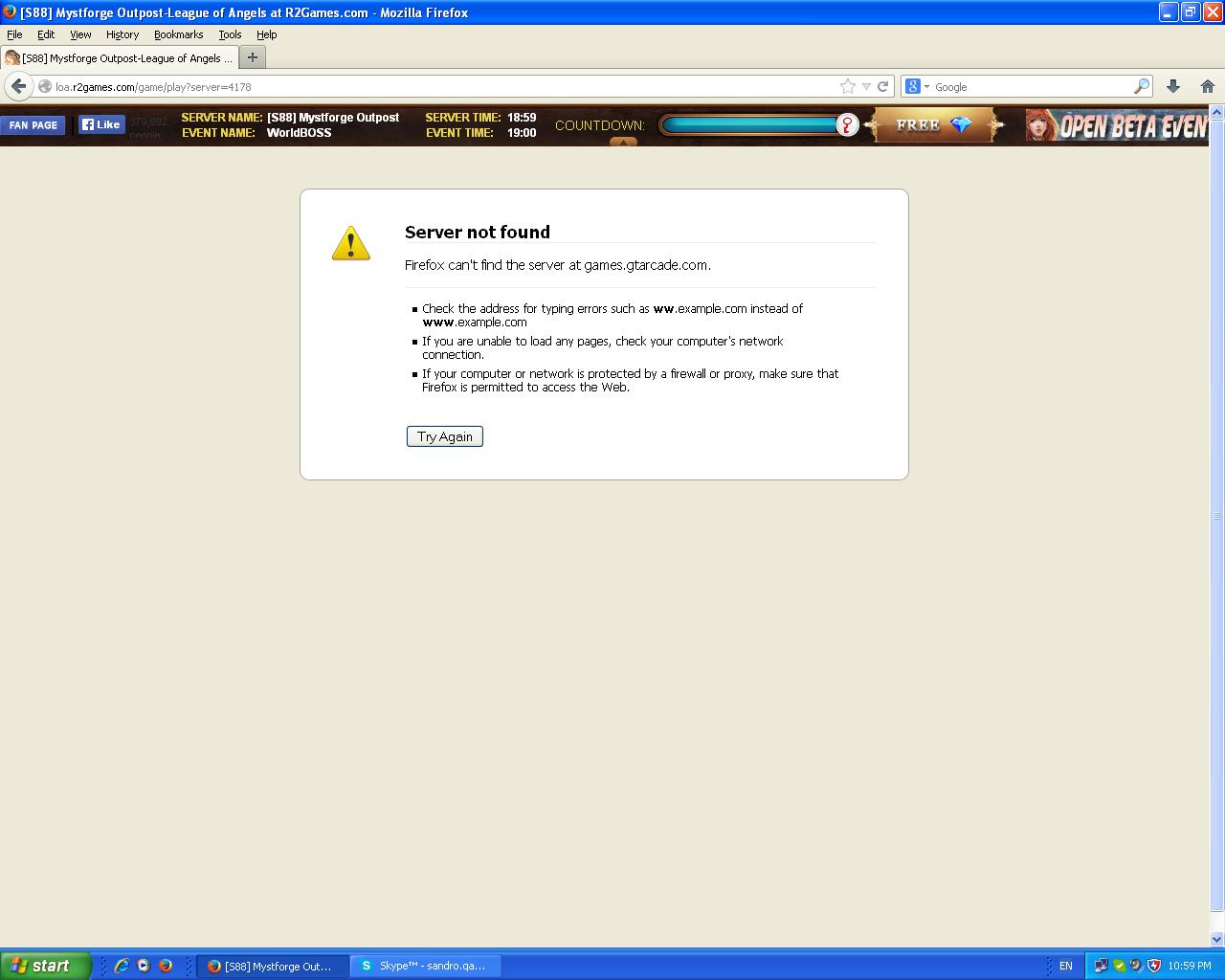Viewport: 1225px width, 980px height.
Task: Click the countdown progress bar
Action: 749,125
